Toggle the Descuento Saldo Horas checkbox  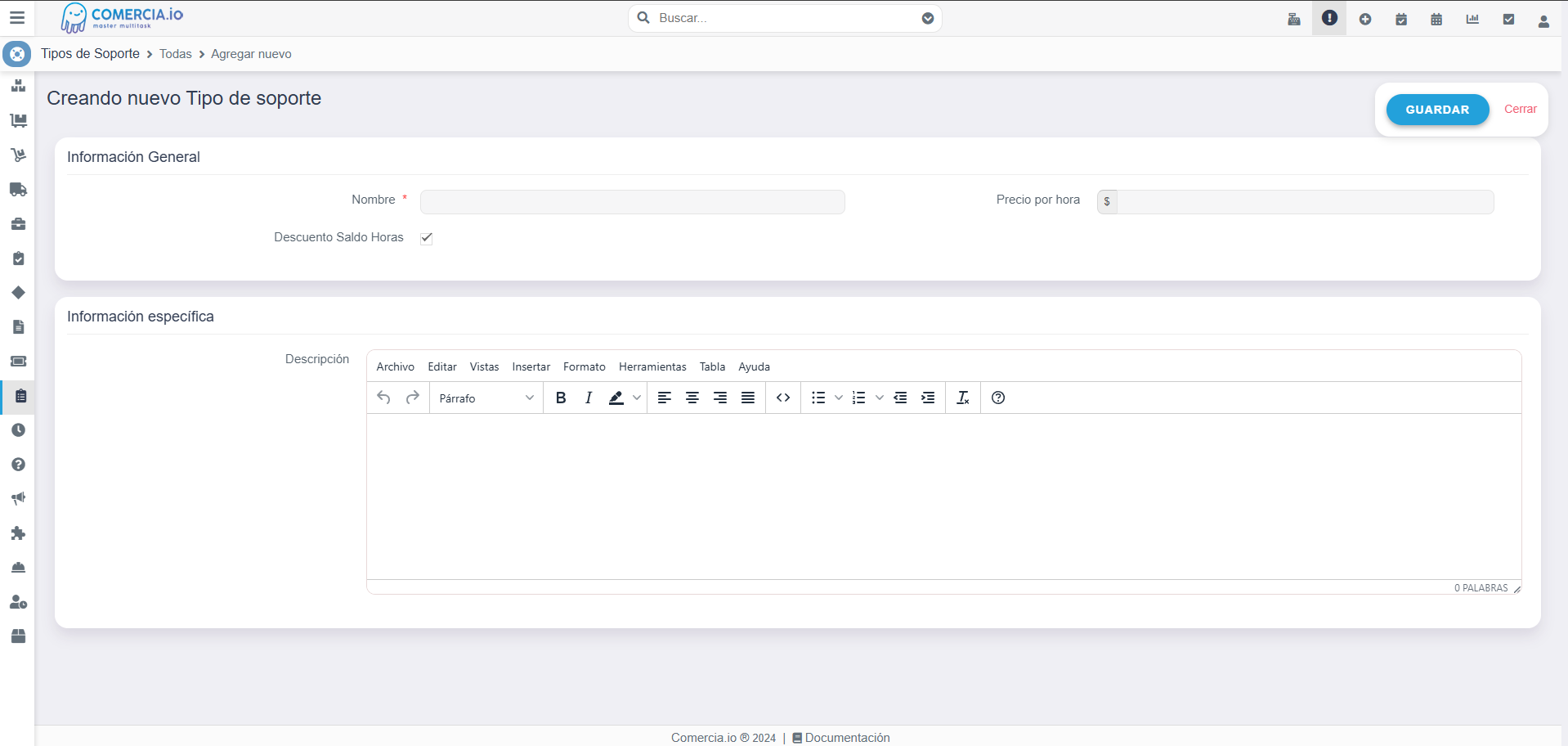point(426,238)
